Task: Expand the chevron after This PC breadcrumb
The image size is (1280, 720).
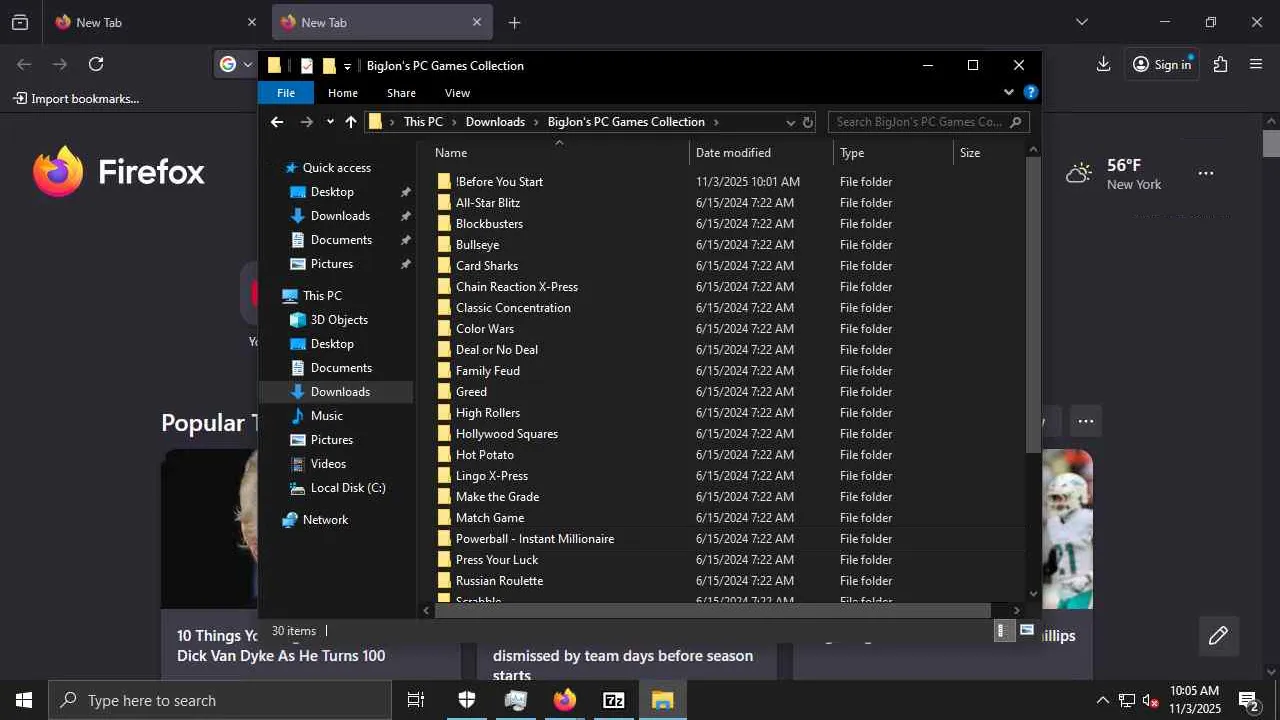Action: (x=454, y=122)
